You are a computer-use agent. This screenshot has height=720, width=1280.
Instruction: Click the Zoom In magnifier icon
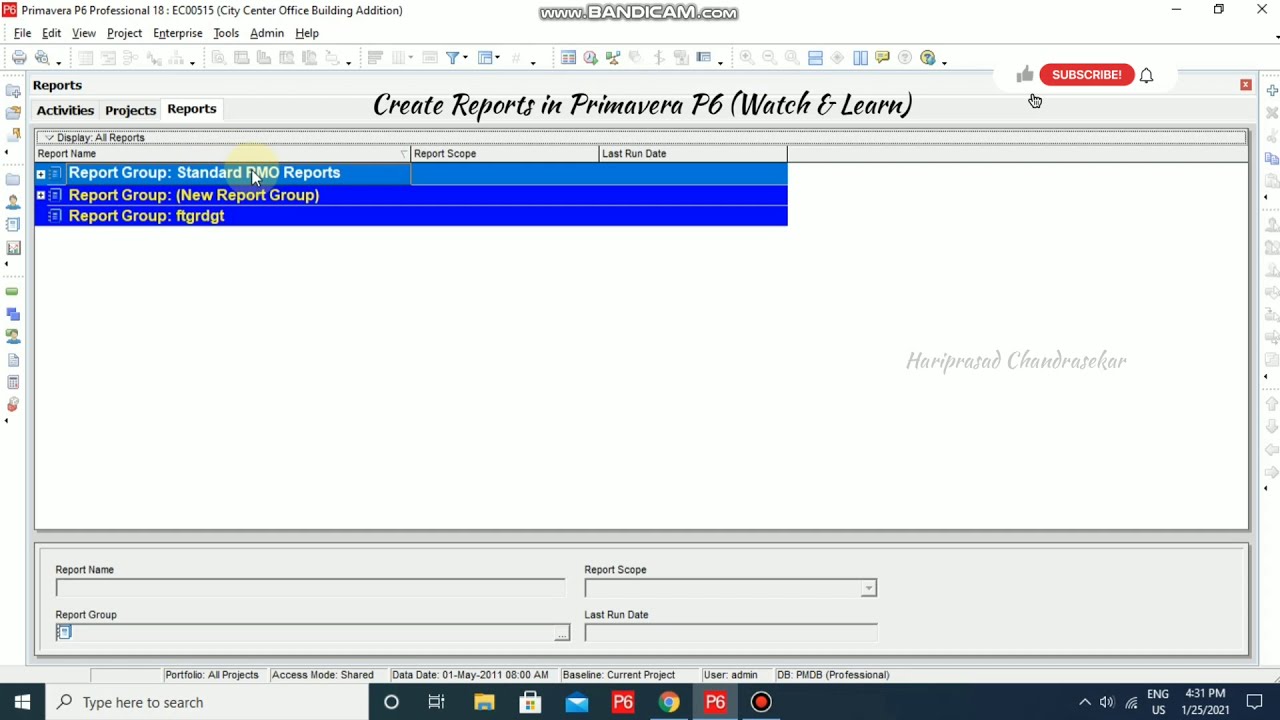[x=747, y=58]
